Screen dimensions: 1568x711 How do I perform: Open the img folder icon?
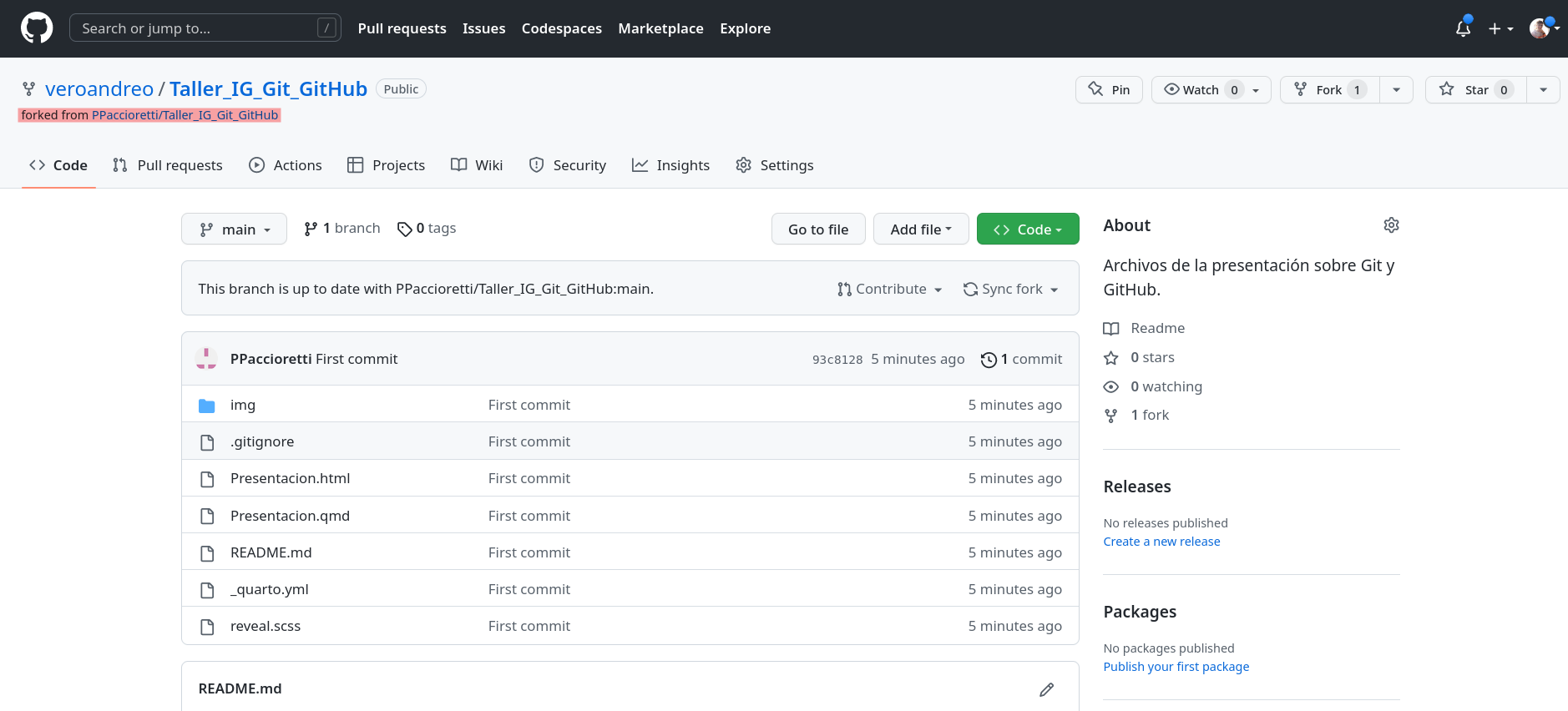point(207,406)
